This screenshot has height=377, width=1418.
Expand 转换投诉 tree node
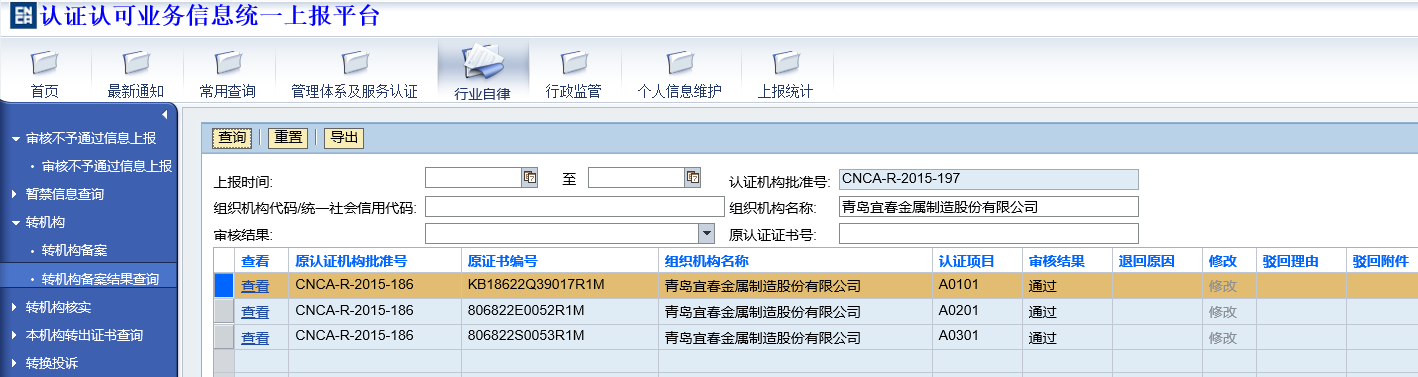pyautogui.click(x=13, y=363)
